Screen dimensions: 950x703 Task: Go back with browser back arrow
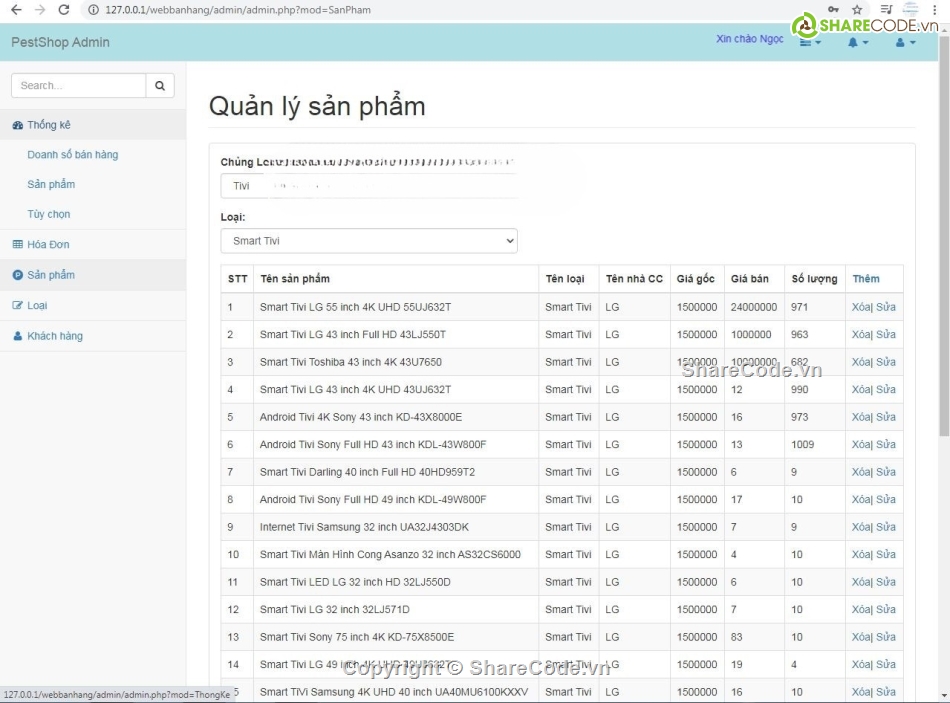(16, 10)
